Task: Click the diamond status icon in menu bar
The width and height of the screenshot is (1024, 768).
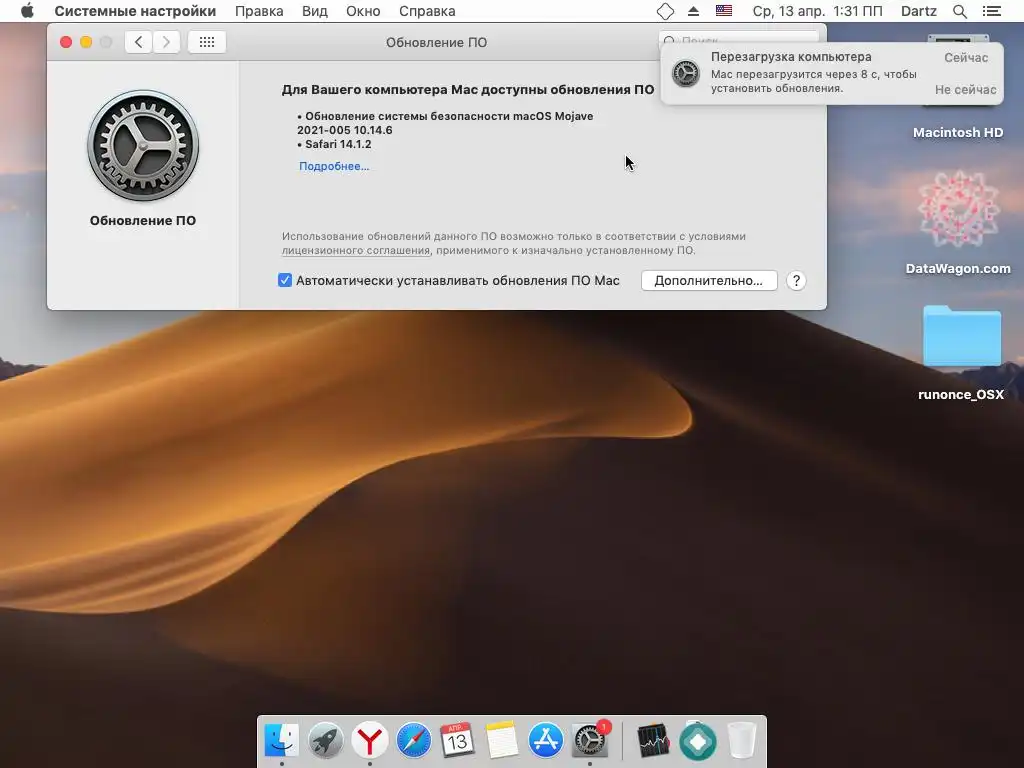Action: 665,11
